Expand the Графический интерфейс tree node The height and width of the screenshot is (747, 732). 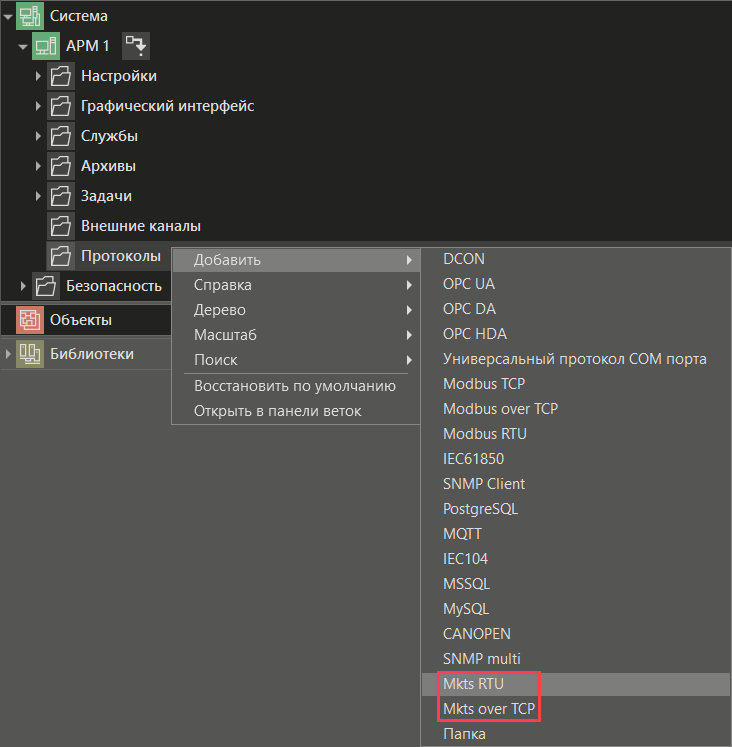point(38,106)
